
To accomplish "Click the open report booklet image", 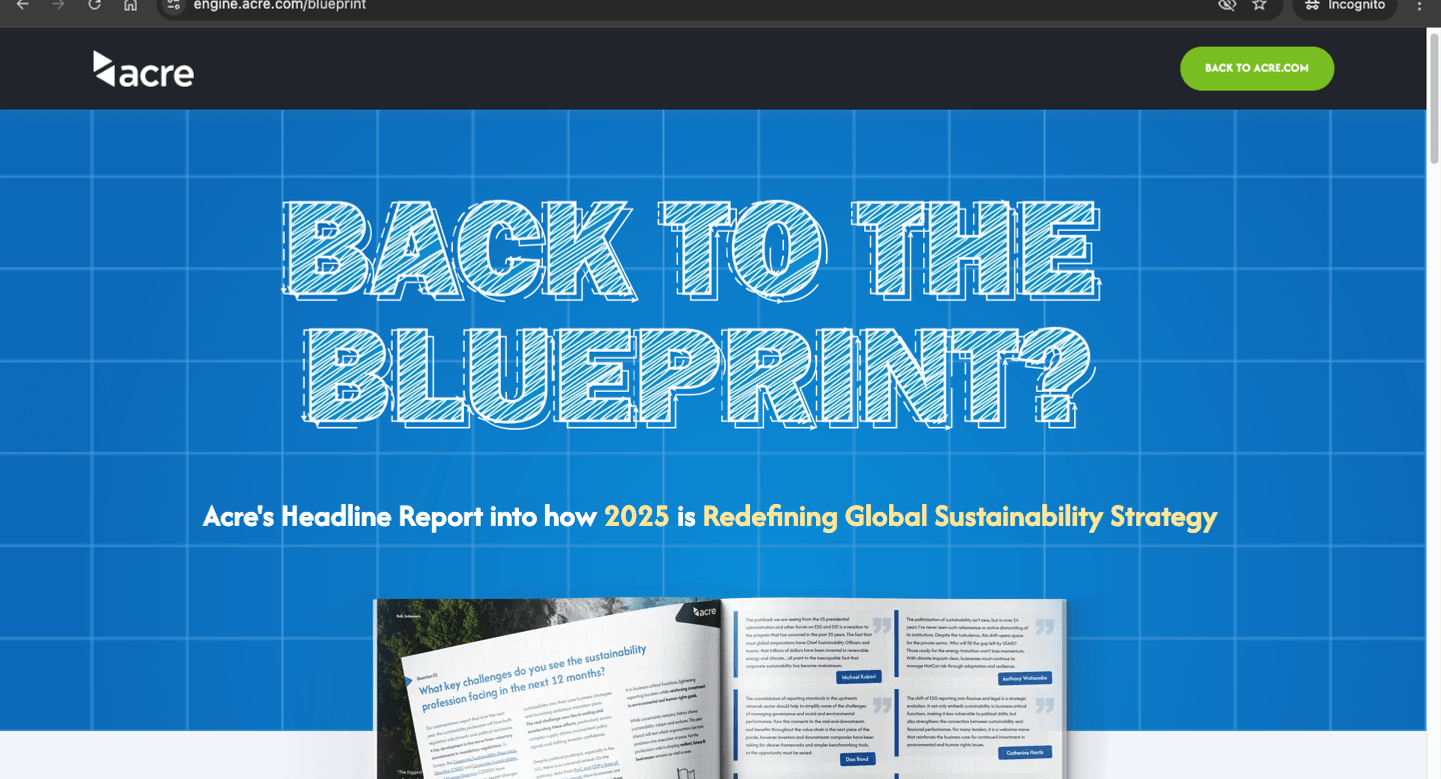I will point(720,688).
